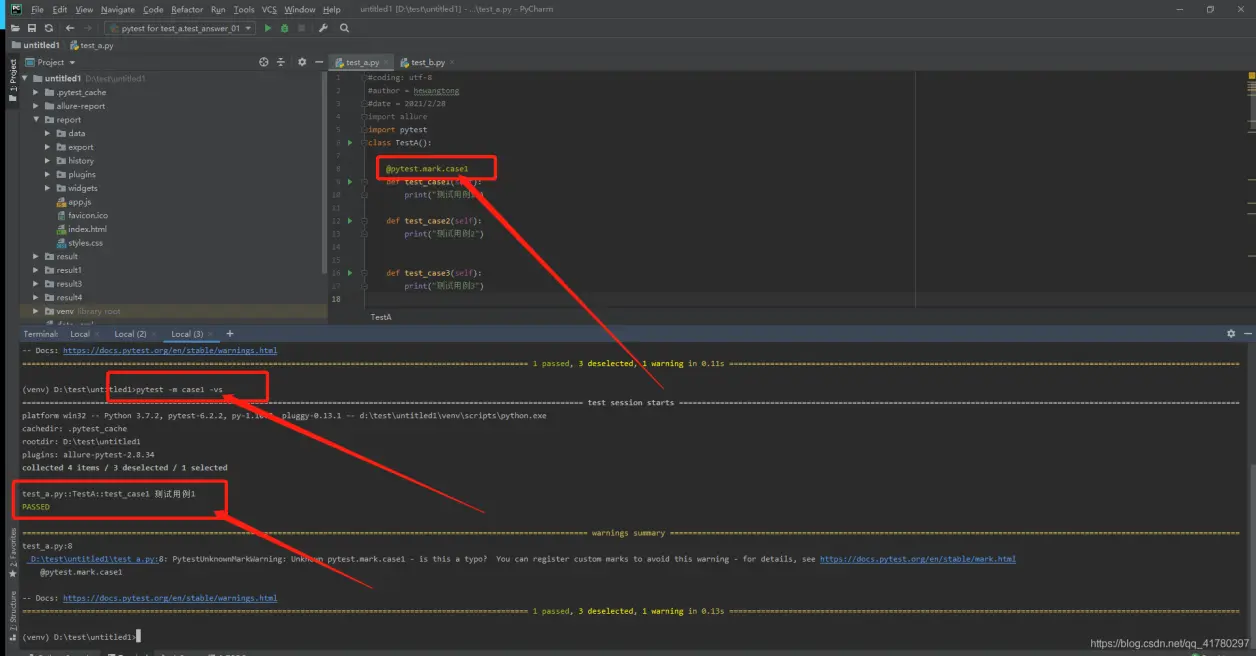Click the TestA breadcrumb below editor
1256x656 pixels.
(381, 317)
